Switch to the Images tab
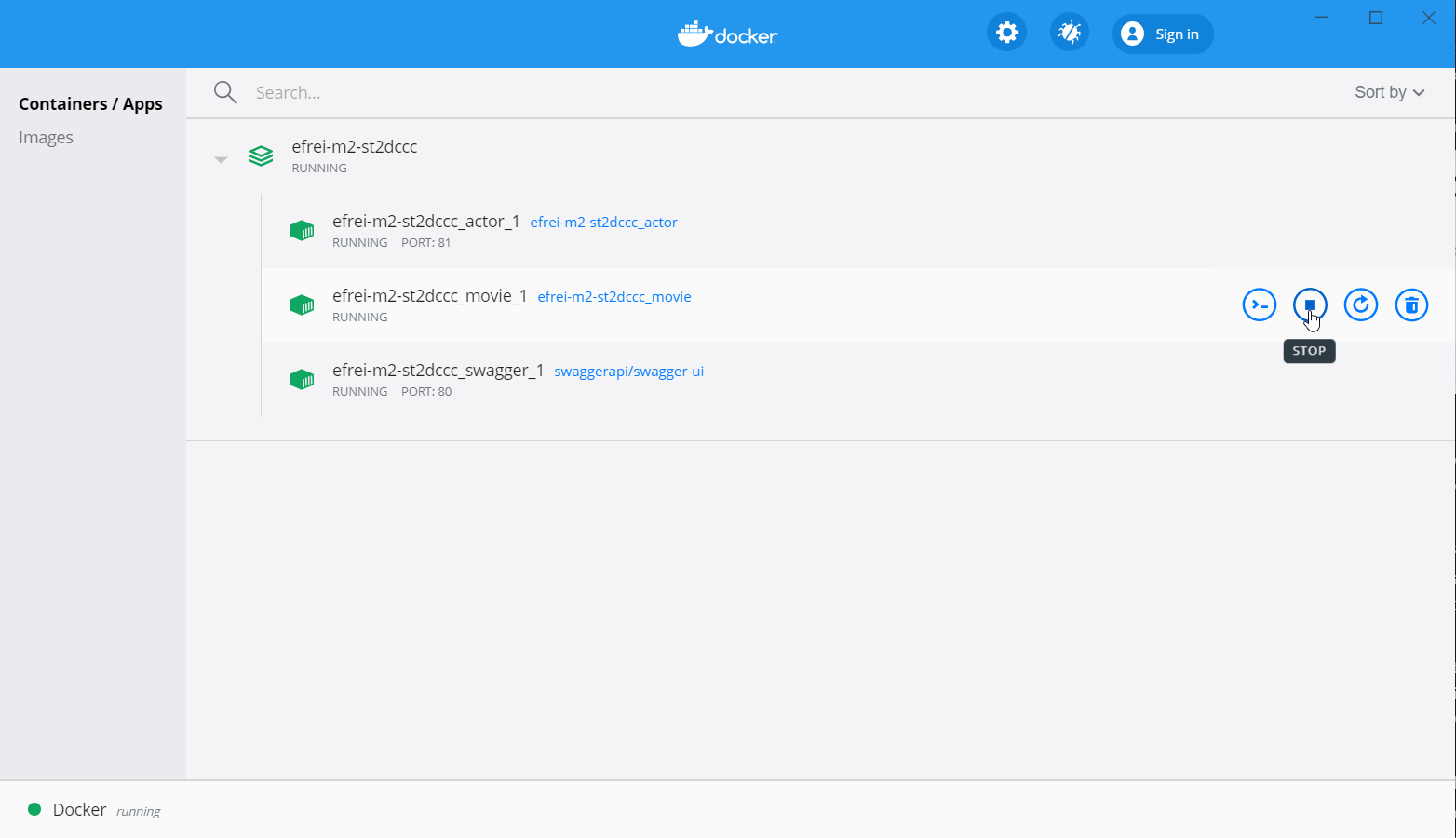The image size is (1456, 838). [46, 138]
